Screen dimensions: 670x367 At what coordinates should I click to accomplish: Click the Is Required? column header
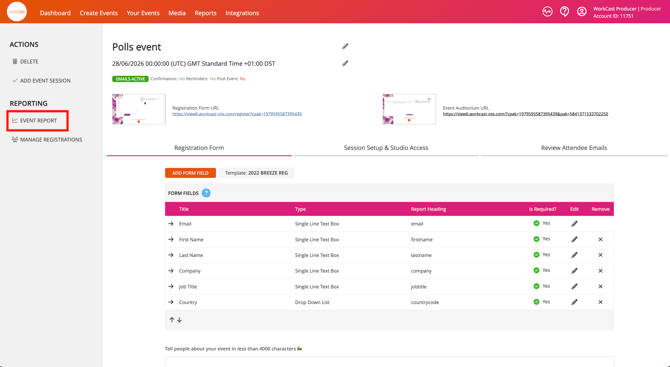point(543,209)
